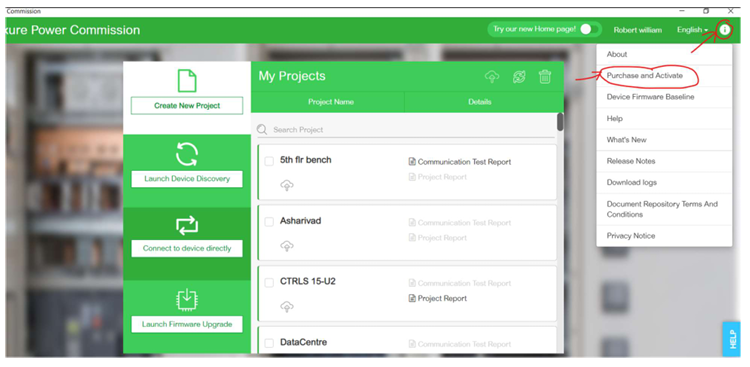Viewport: 750px width, 367px height.
Task: Open Privacy Notice menu entry
Action: tap(664, 235)
